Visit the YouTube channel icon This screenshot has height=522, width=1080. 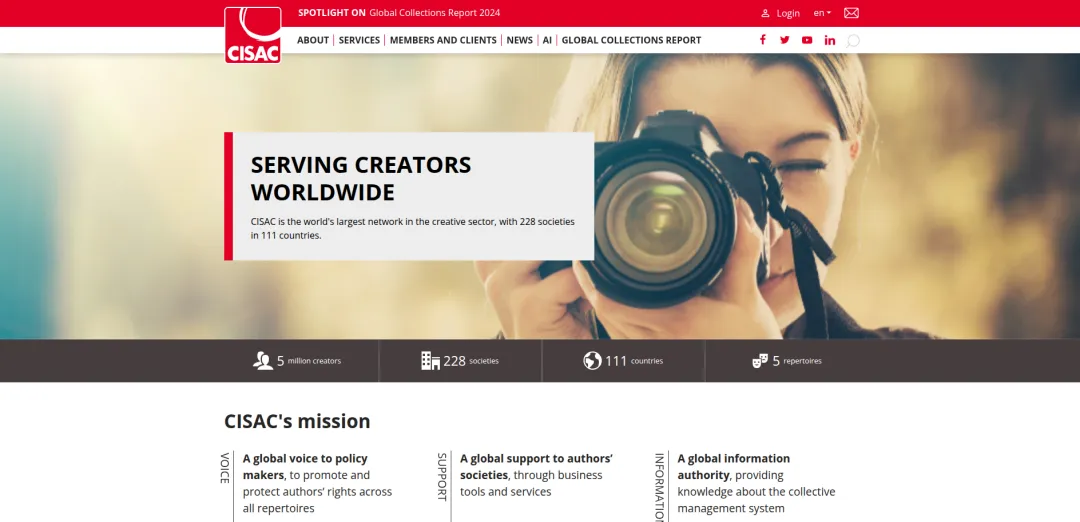807,40
